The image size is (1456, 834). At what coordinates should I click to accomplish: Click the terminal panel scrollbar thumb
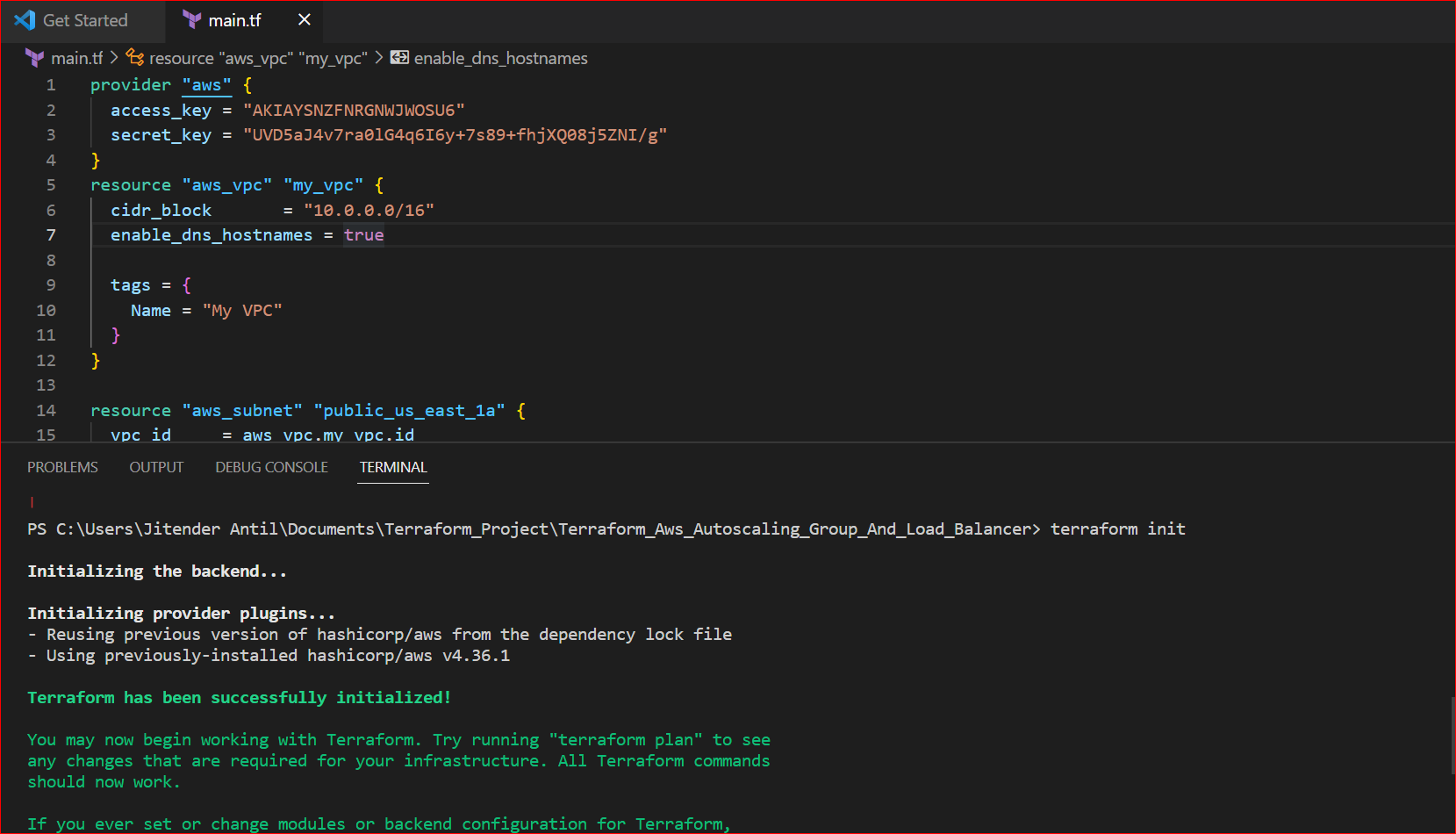click(1452, 735)
